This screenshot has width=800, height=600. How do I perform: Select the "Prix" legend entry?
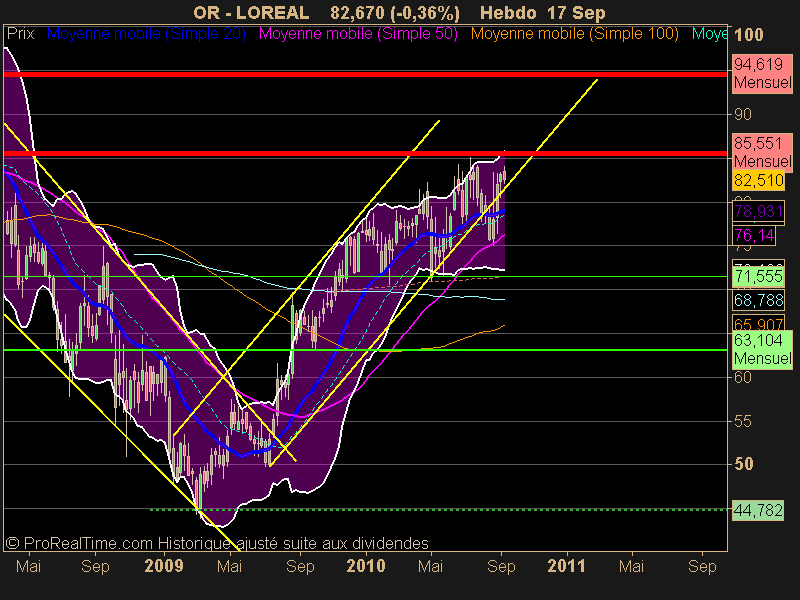tap(20, 34)
